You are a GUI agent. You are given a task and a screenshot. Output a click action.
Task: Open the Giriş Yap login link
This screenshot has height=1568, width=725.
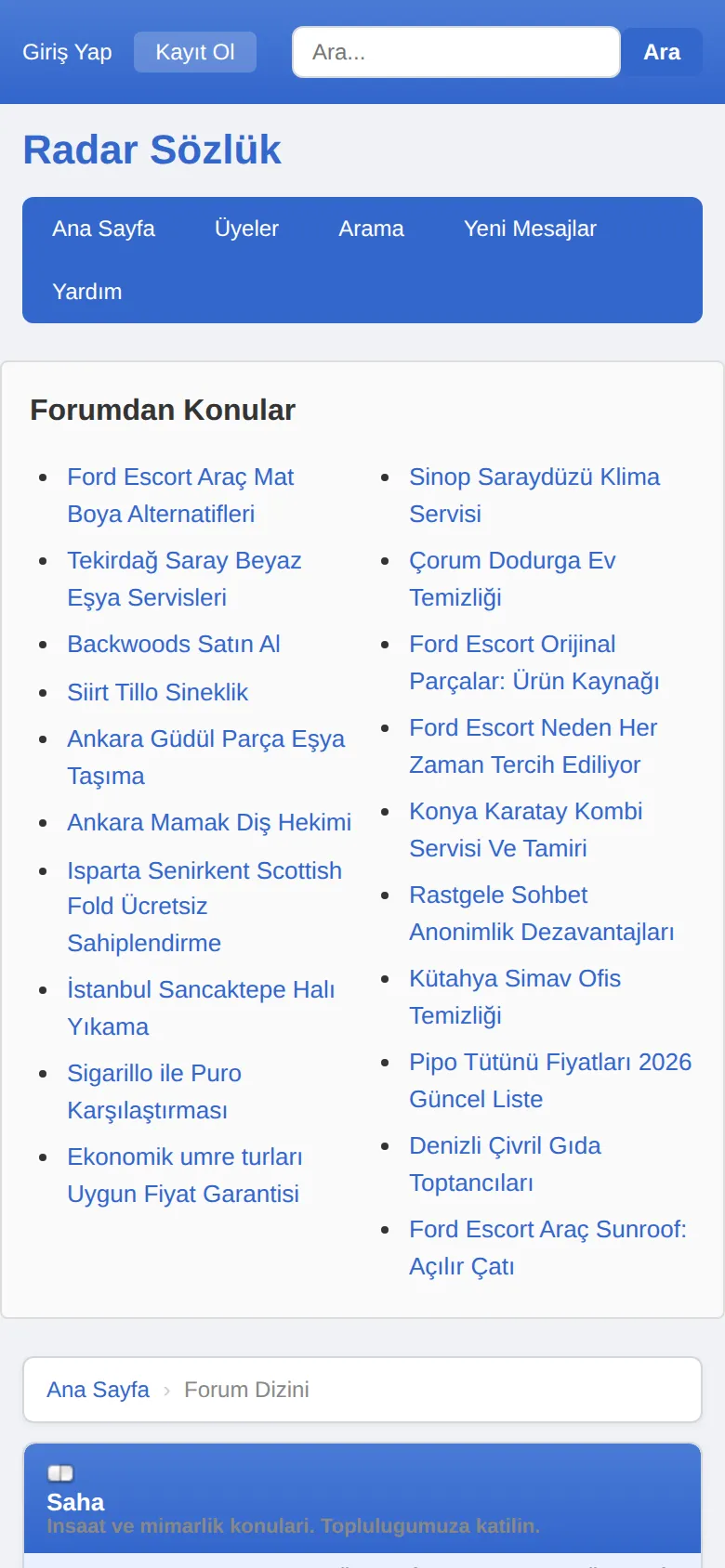click(x=67, y=52)
